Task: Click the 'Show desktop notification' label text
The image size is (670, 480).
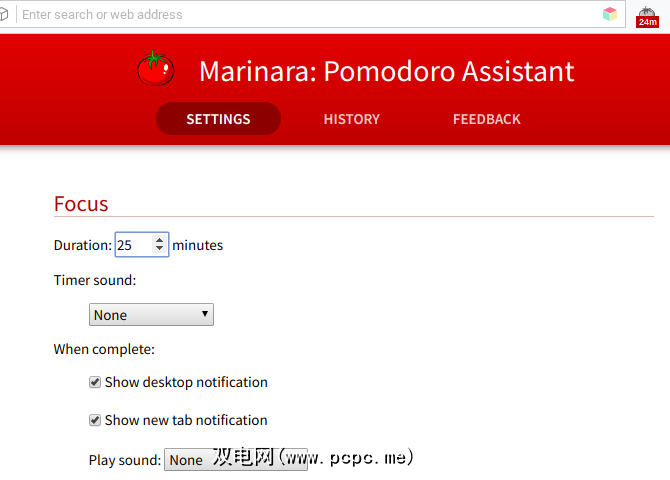Action: pyautogui.click(x=186, y=382)
